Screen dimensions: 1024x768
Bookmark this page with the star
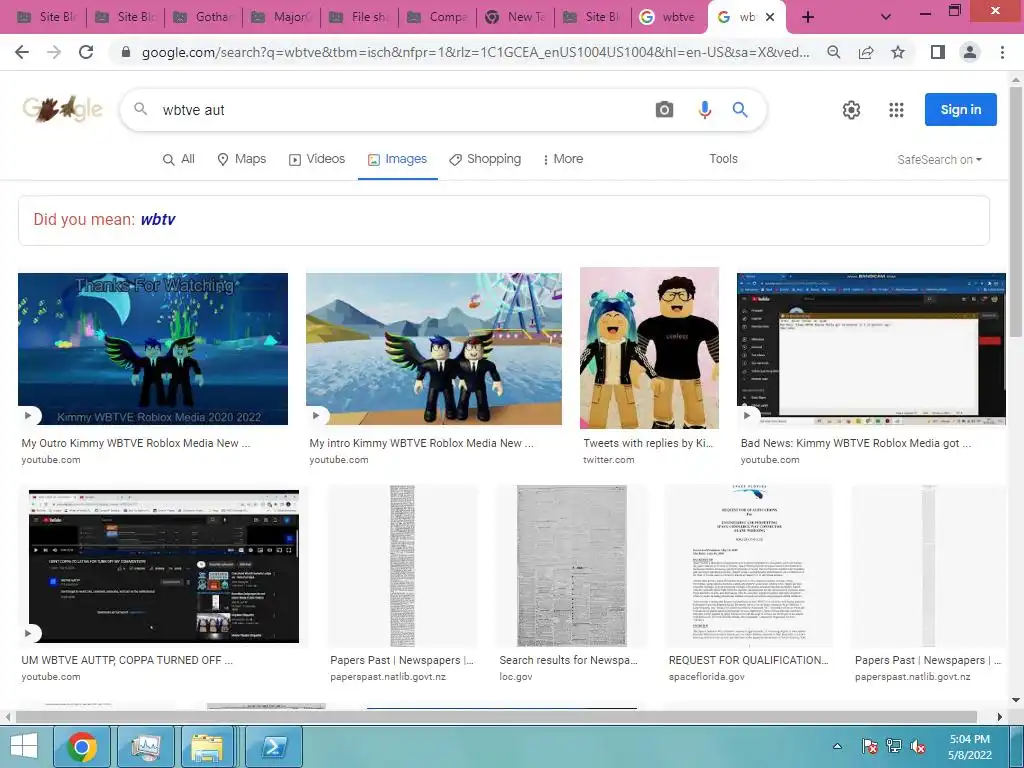(x=898, y=52)
